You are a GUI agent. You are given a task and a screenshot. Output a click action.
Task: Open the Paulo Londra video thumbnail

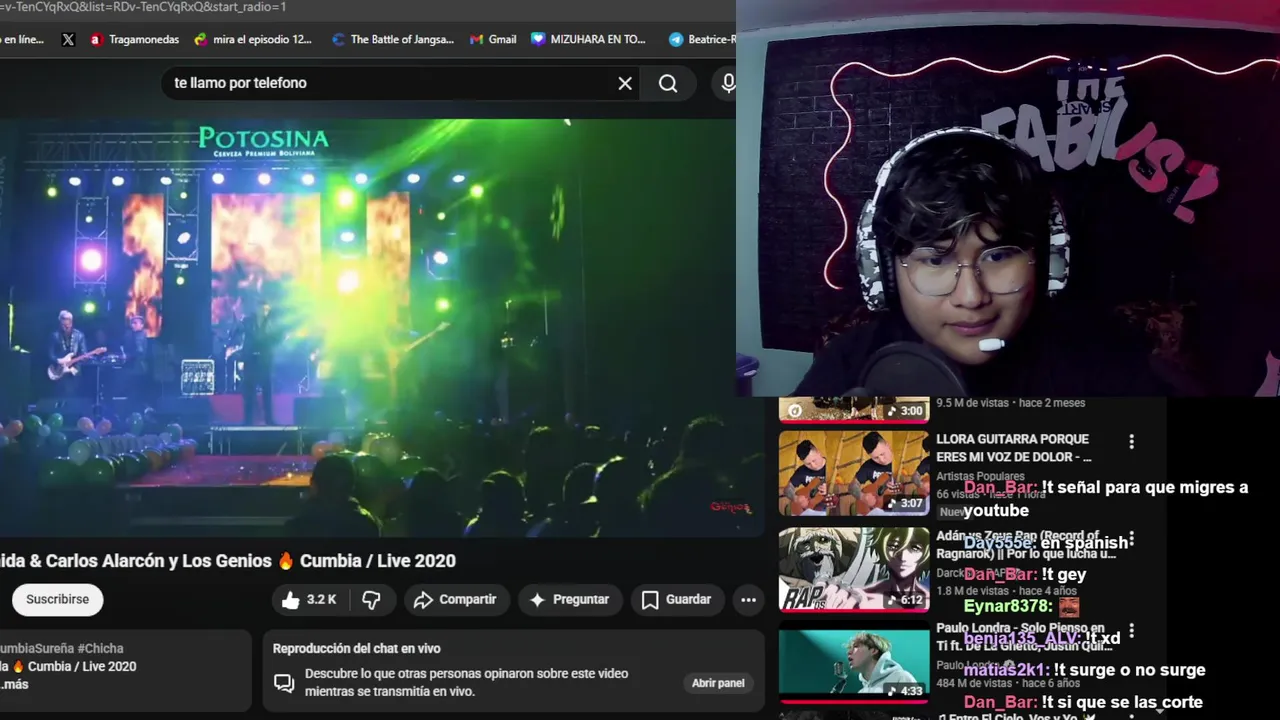(854, 660)
